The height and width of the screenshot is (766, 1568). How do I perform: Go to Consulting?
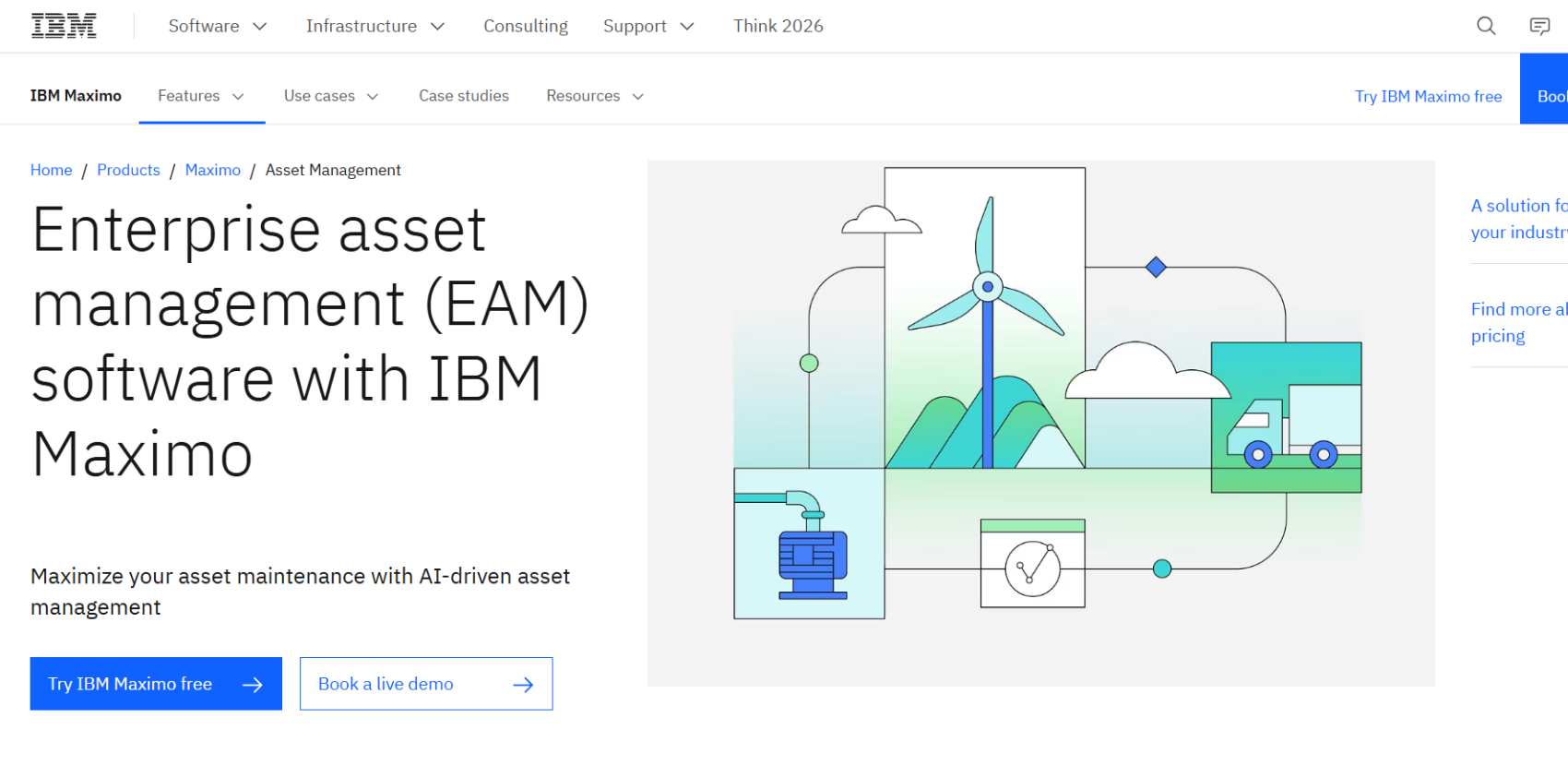(526, 26)
